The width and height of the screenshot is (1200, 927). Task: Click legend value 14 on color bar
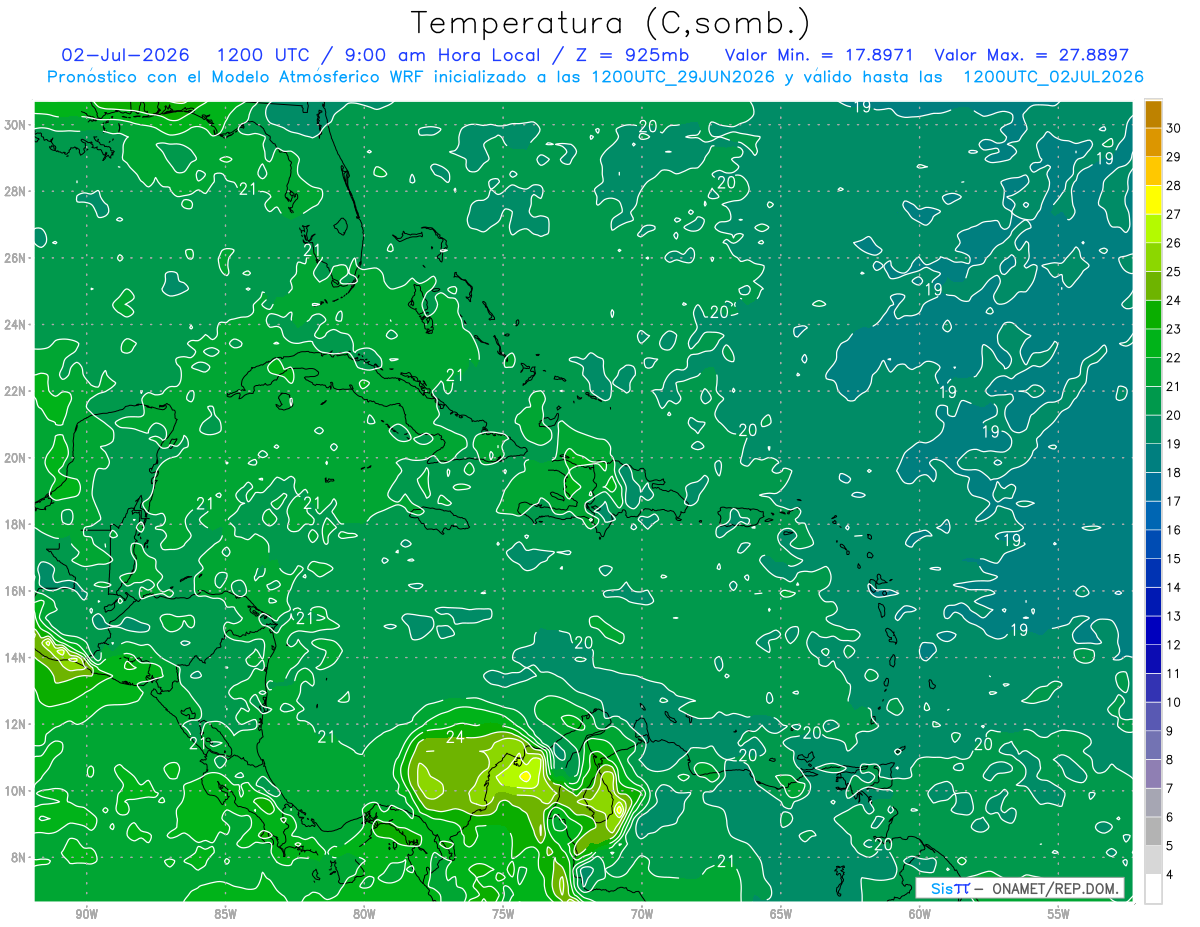1174,588
